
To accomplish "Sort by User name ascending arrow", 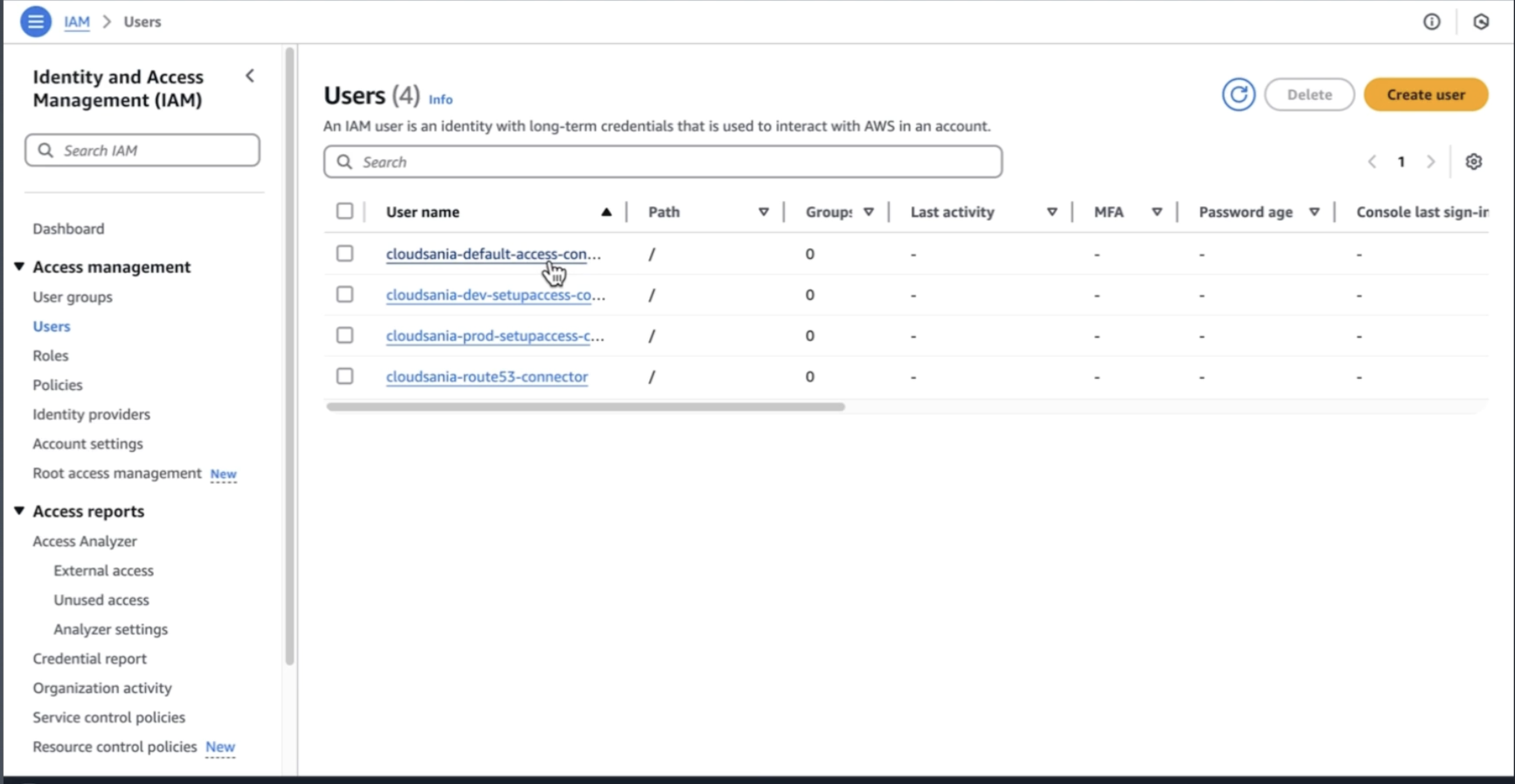I will pos(606,212).
